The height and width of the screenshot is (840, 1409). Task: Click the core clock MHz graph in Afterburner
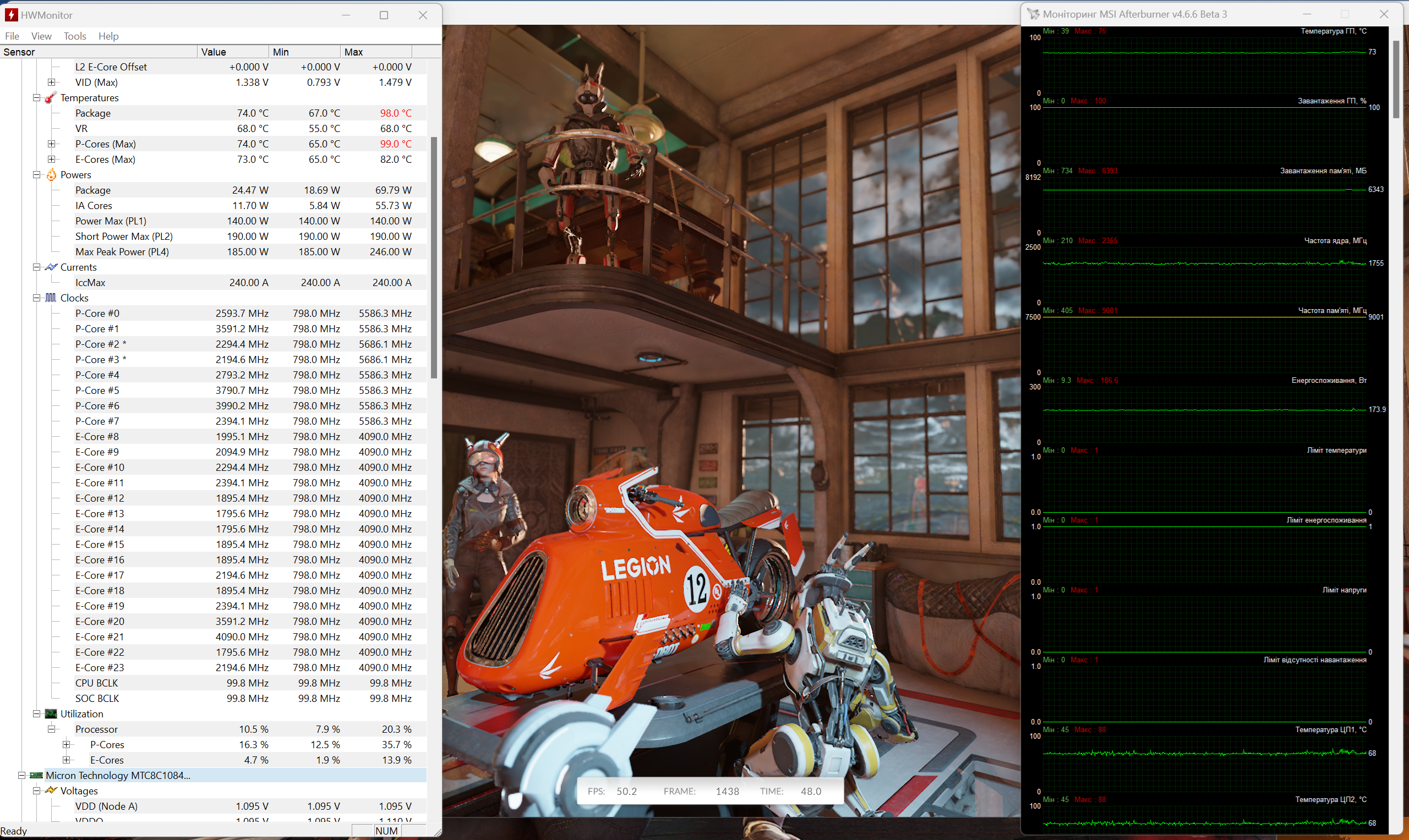click(1205, 274)
